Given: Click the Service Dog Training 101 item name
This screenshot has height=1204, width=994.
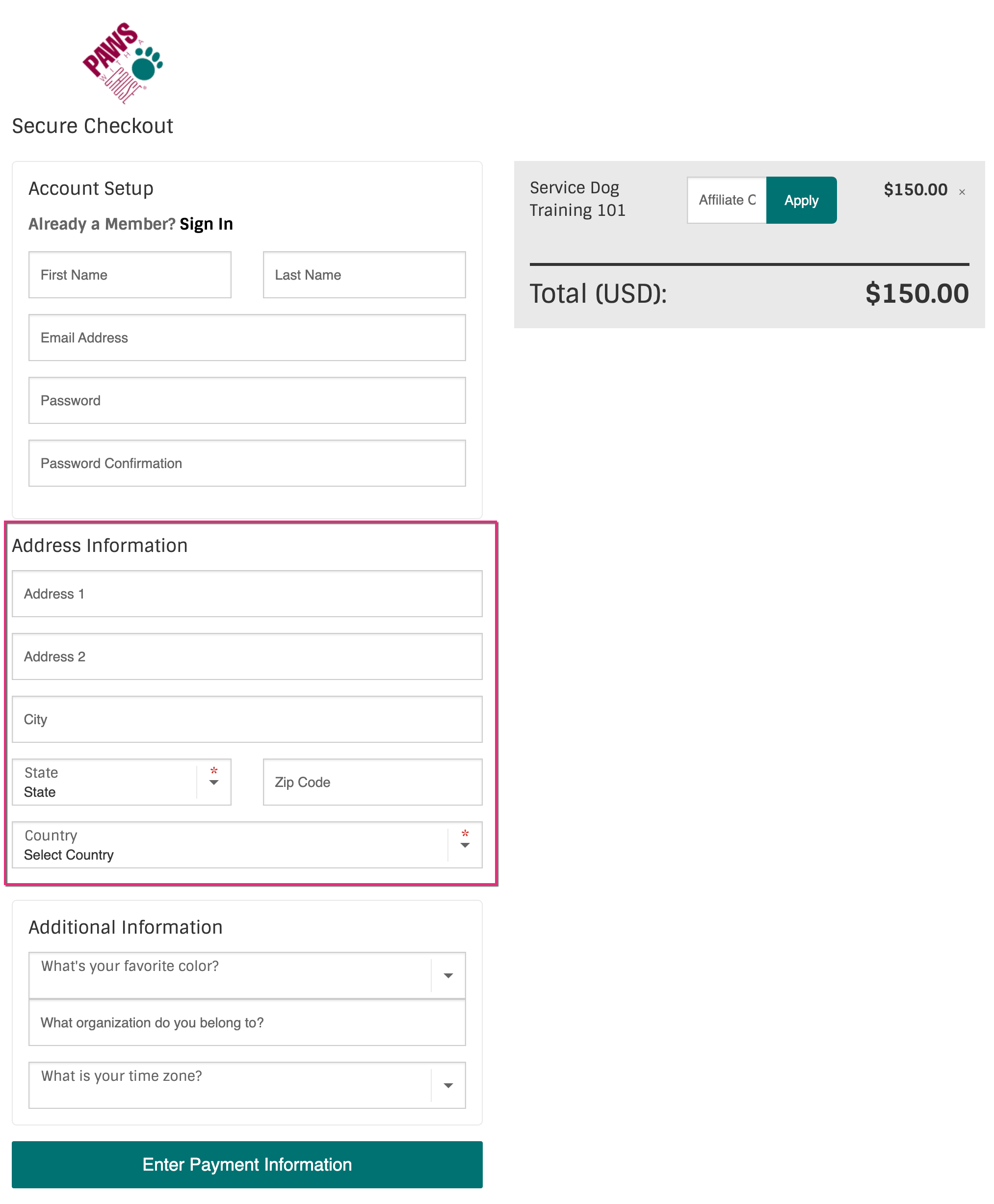Looking at the screenshot, I should point(577,199).
